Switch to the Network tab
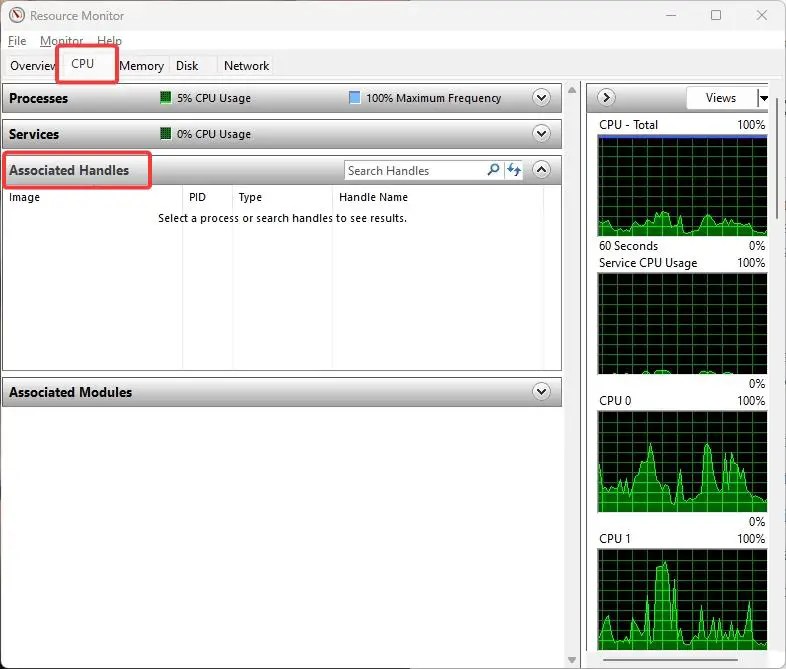 pyautogui.click(x=246, y=66)
